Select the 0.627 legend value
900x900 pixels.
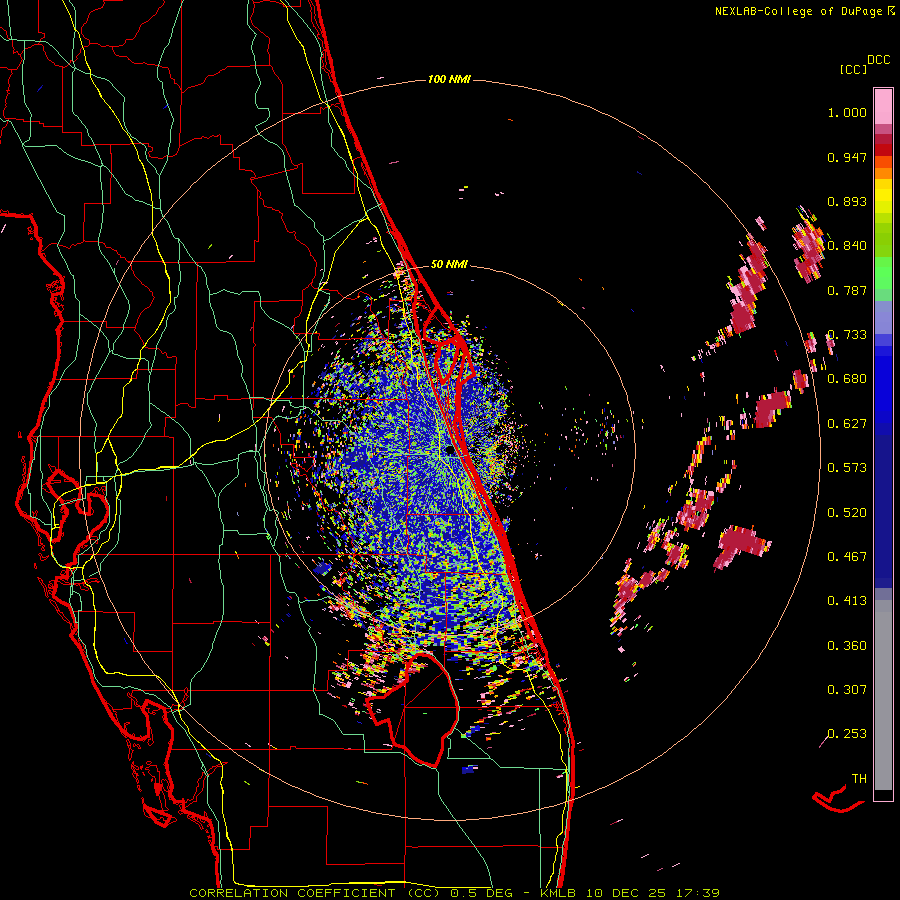[x=847, y=424]
